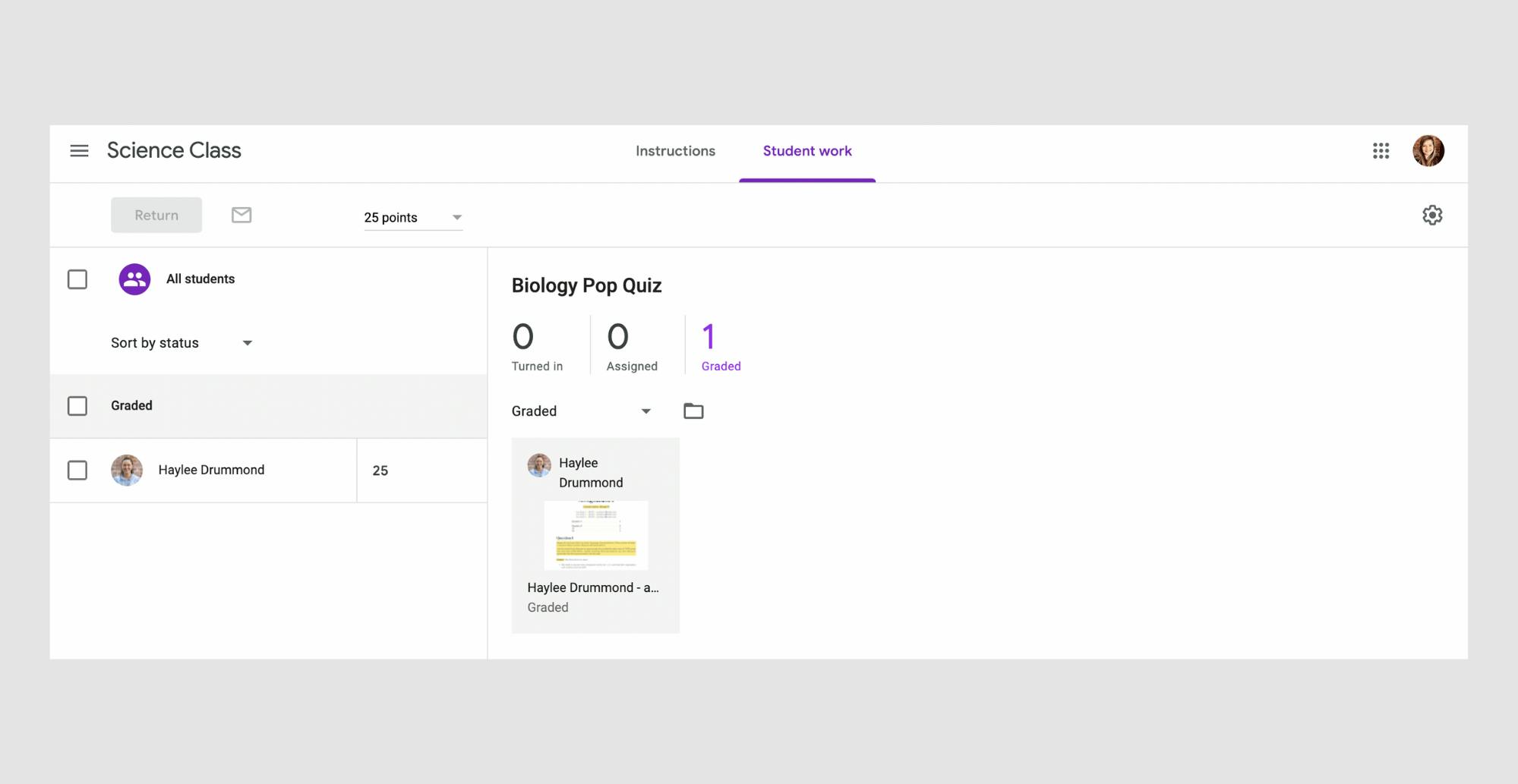The width and height of the screenshot is (1518, 784).
Task: Open the Drive folder icon
Action: 693,411
